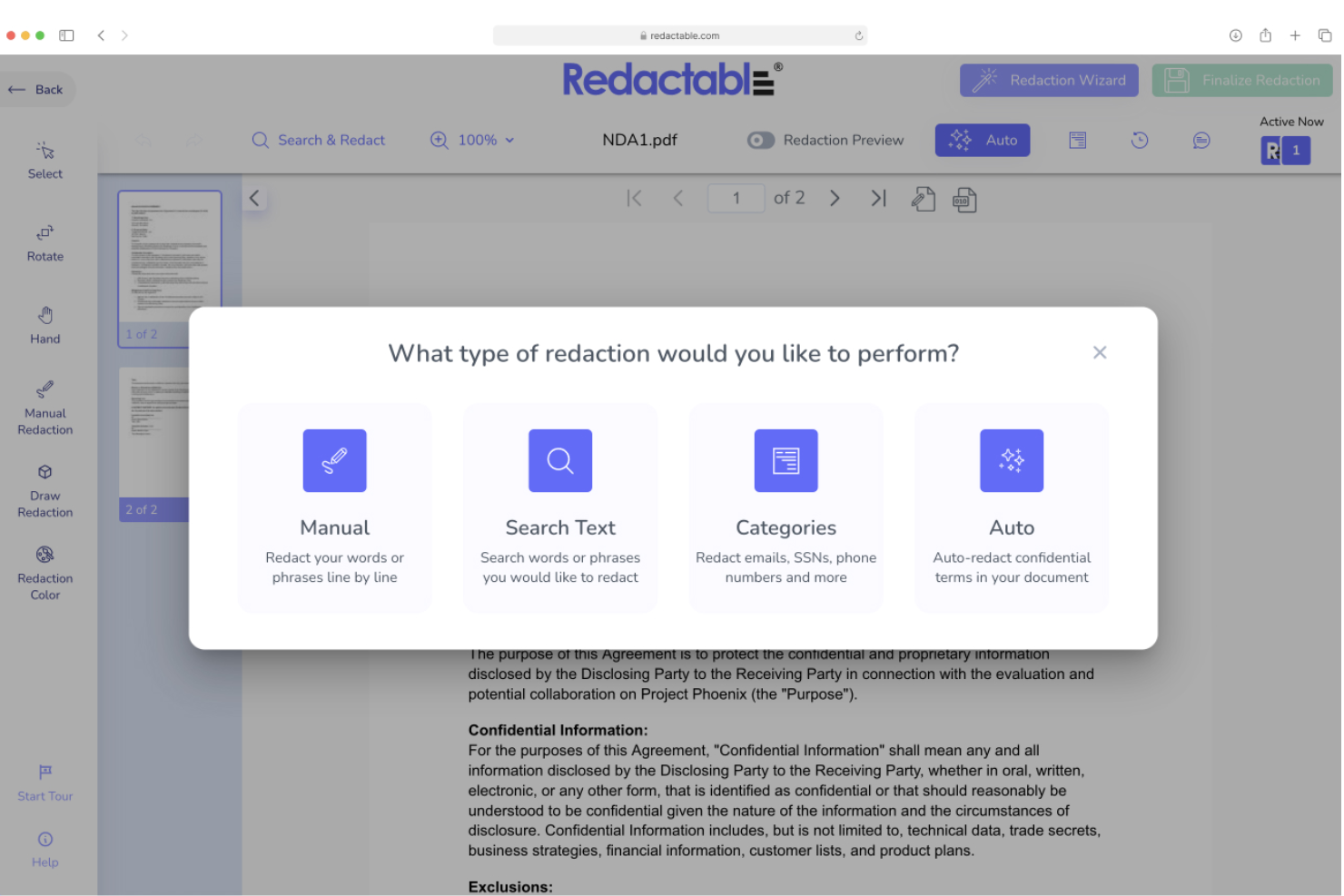This screenshot has height=896, width=1344.
Task: Open a new browser tab
Action: click(1295, 35)
